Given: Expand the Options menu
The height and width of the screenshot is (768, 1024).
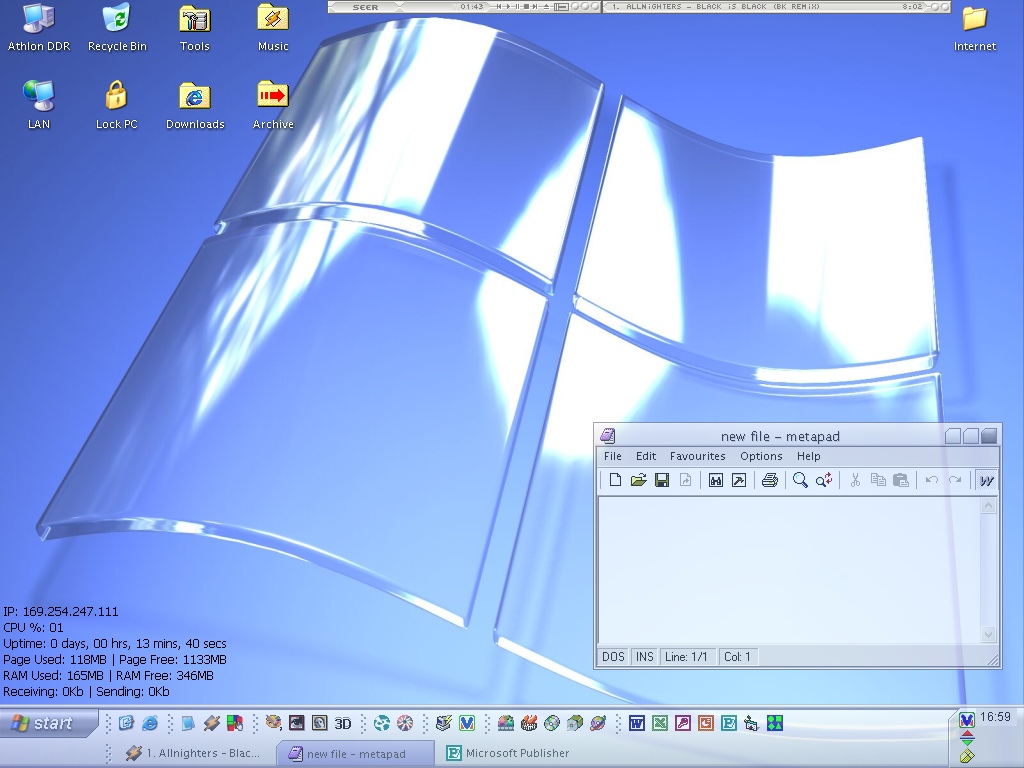Looking at the screenshot, I should pos(761,456).
